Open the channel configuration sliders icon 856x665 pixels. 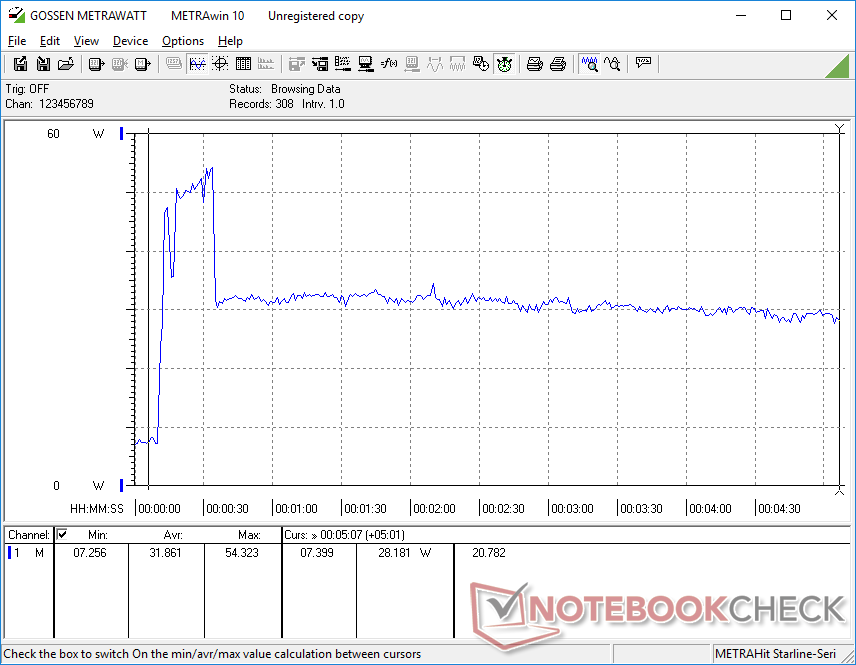(343, 64)
